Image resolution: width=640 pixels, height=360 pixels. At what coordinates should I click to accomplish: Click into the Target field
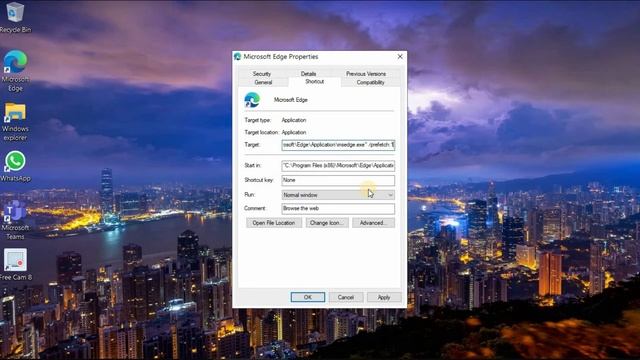pyautogui.click(x=338, y=145)
